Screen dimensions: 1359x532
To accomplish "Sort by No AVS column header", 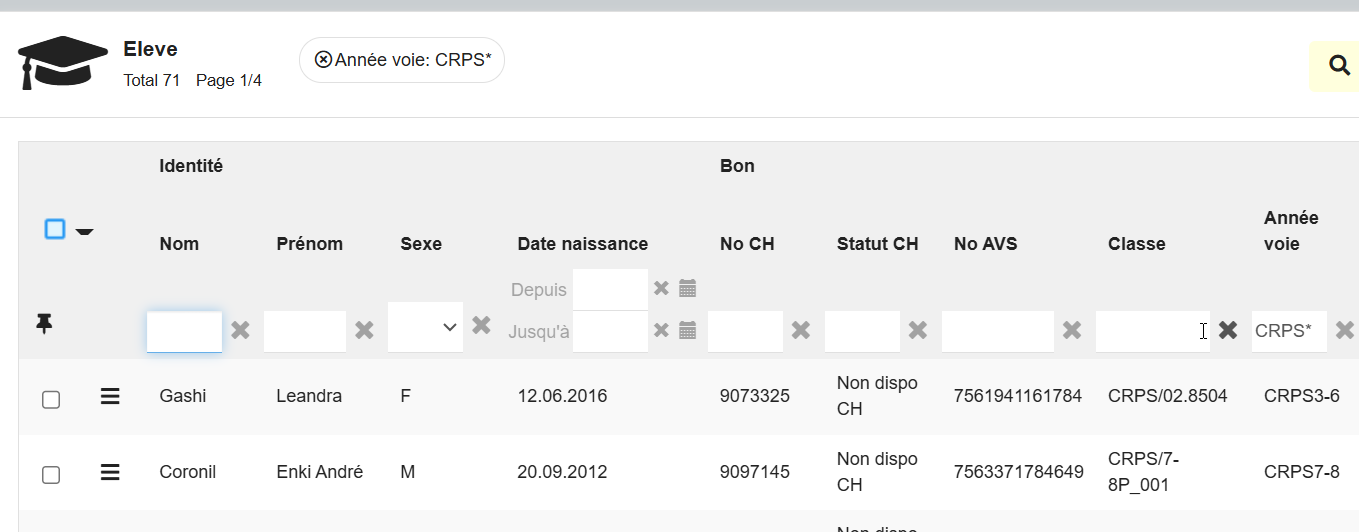I will pyautogui.click(x=985, y=244).
